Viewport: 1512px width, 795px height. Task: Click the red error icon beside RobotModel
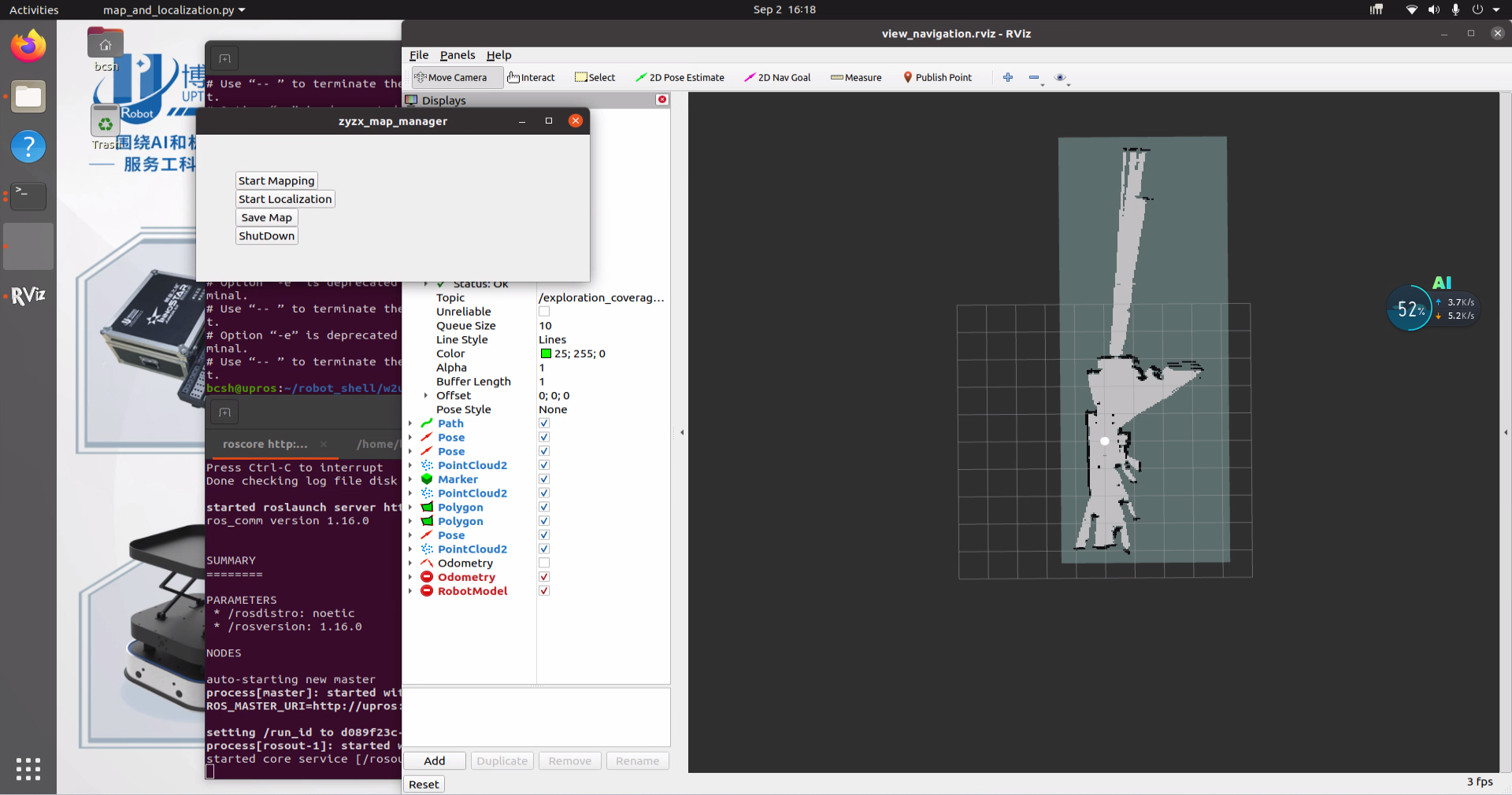point(427,591)
